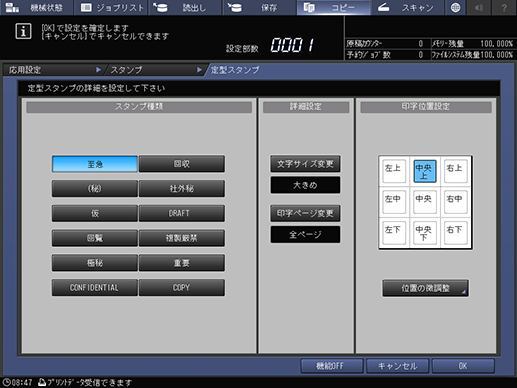Select the 仮 stamp type
Screen dimensions: 517x388
(95, 213)
